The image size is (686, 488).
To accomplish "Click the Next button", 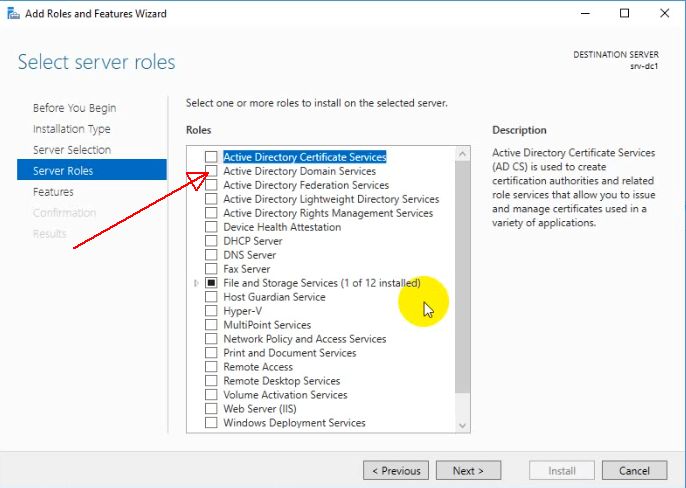I will (469, 470).
